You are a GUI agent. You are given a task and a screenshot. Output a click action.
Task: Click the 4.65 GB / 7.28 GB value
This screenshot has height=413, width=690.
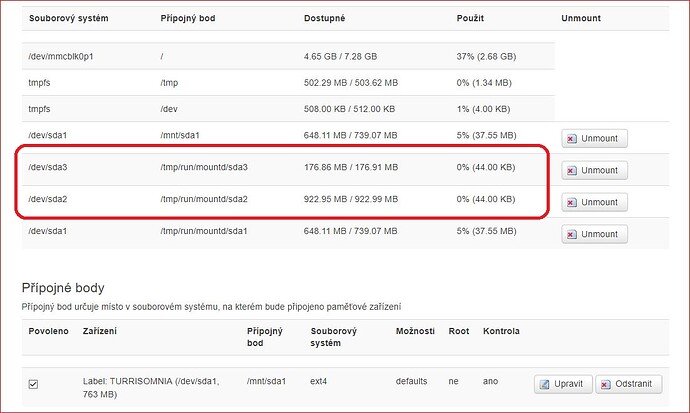(x=340, y=56)
